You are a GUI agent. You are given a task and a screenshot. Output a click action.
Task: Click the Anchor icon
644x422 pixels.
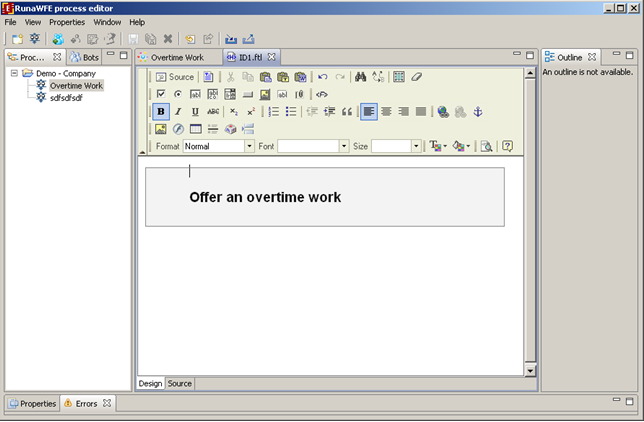(x=478, y=112)
